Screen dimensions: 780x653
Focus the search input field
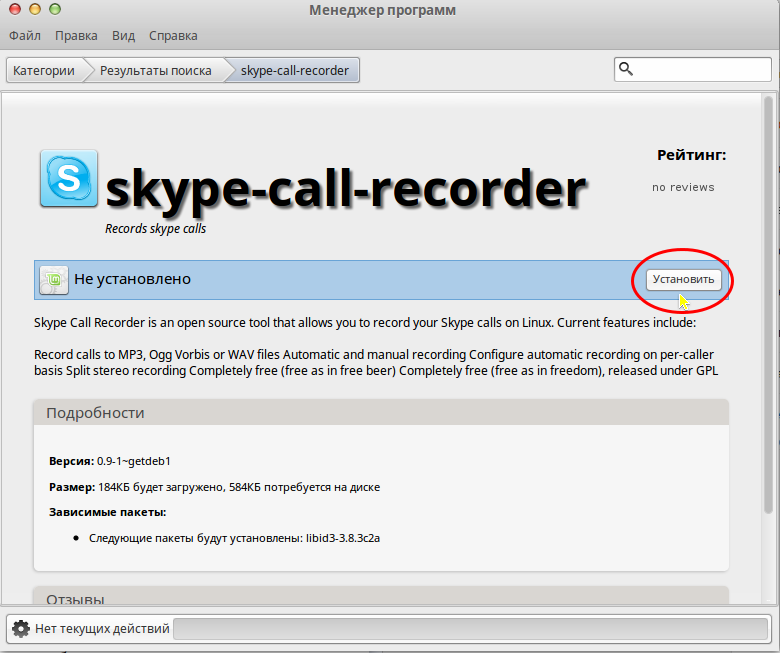[x=692, y=69]
